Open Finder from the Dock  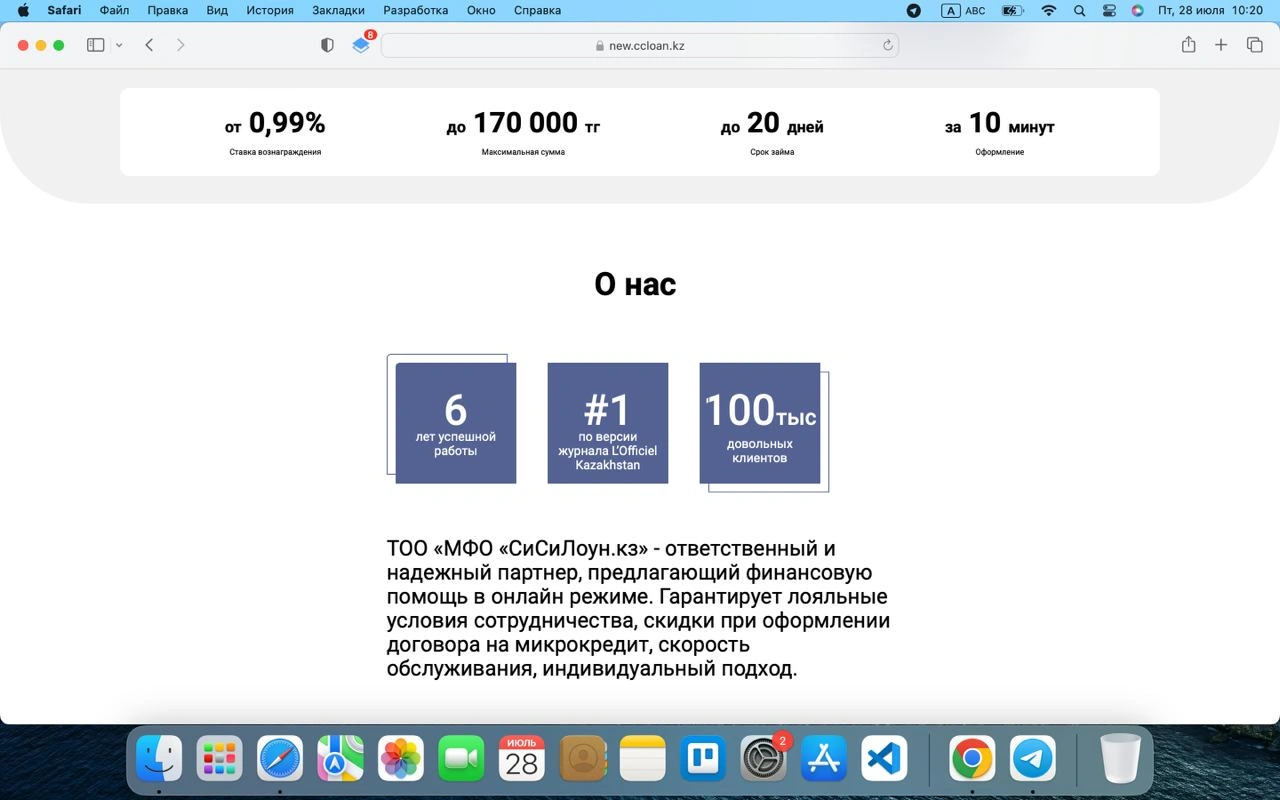coord(159,758)
